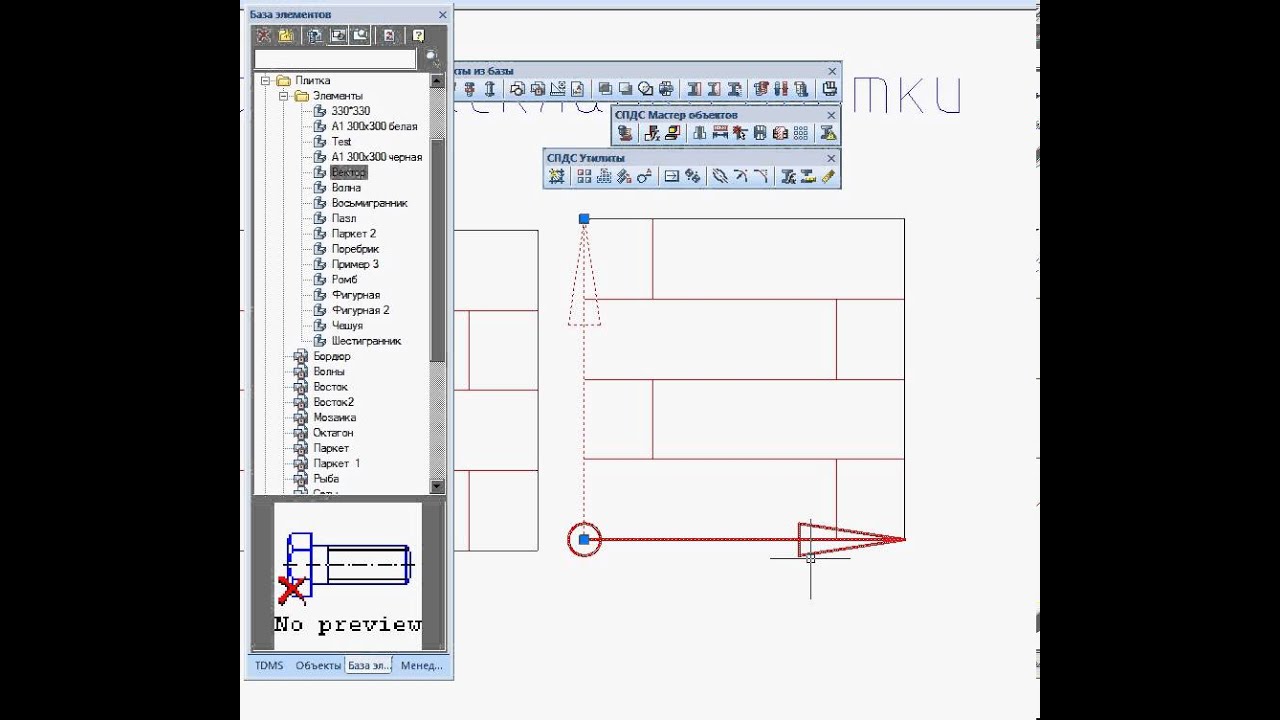Screen dimensions: 1280x720
Task: Close the СПДС Утилиты toolbar
Action: (x=831, y=158)
